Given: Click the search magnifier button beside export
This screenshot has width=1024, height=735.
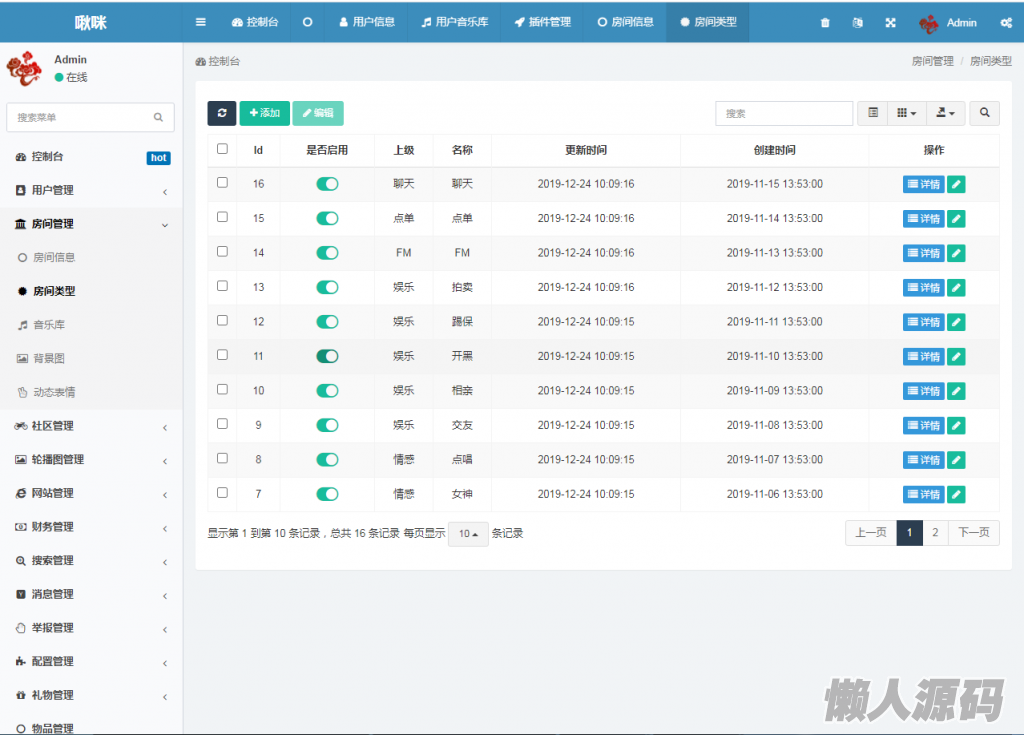Looking at the screenshot, I should pyautogui.click(x=984, y=113).
